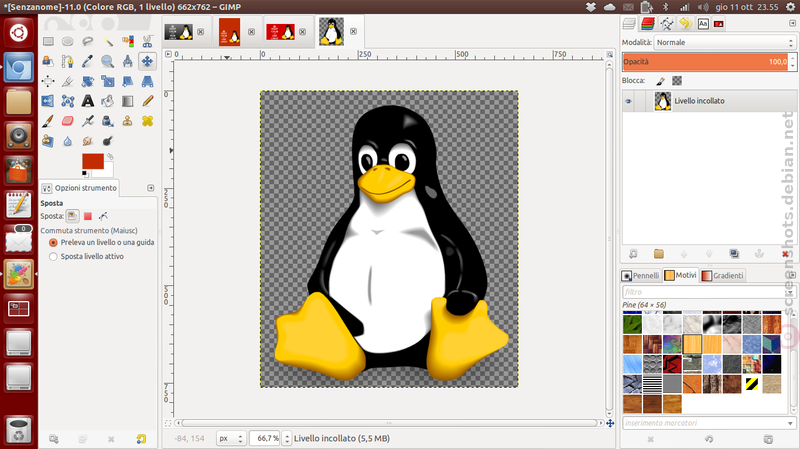Select the Free Select lasso tool

pyautogui.click(x=88, y=41)
